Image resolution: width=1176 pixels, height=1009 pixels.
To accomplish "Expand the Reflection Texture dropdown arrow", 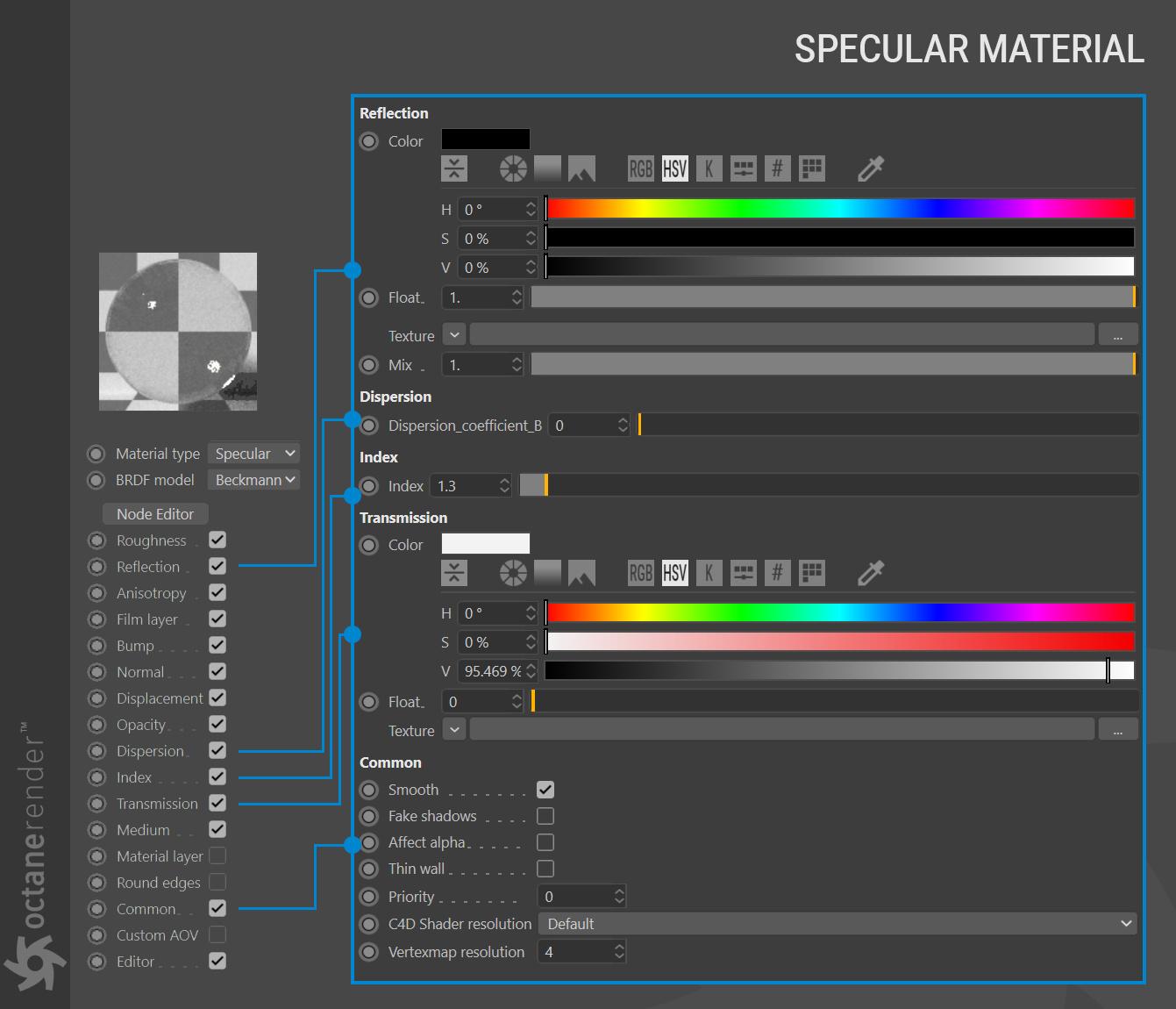I will [454, 335].
